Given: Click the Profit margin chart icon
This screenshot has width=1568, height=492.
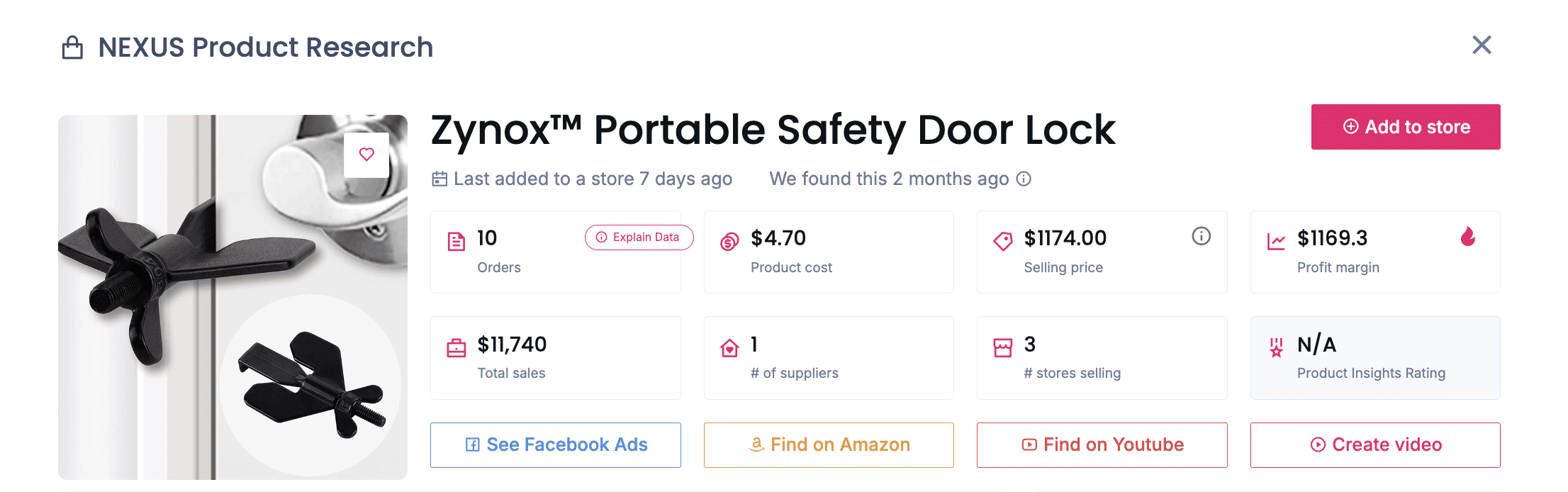Looking at the screenshot, I should coord(1276,240).
